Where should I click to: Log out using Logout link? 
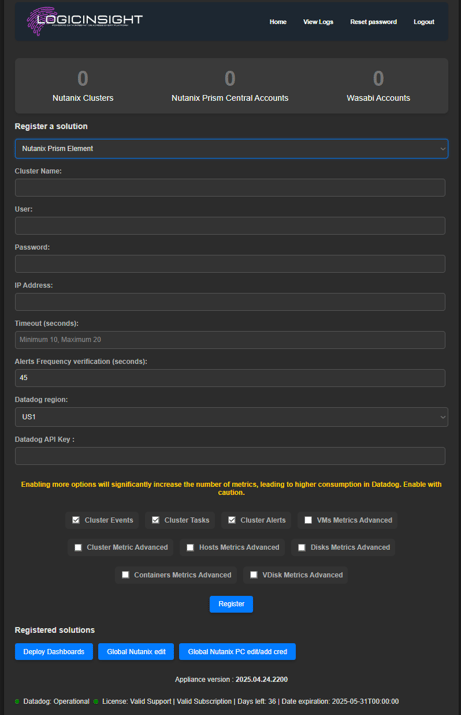(x=424, y=22)
